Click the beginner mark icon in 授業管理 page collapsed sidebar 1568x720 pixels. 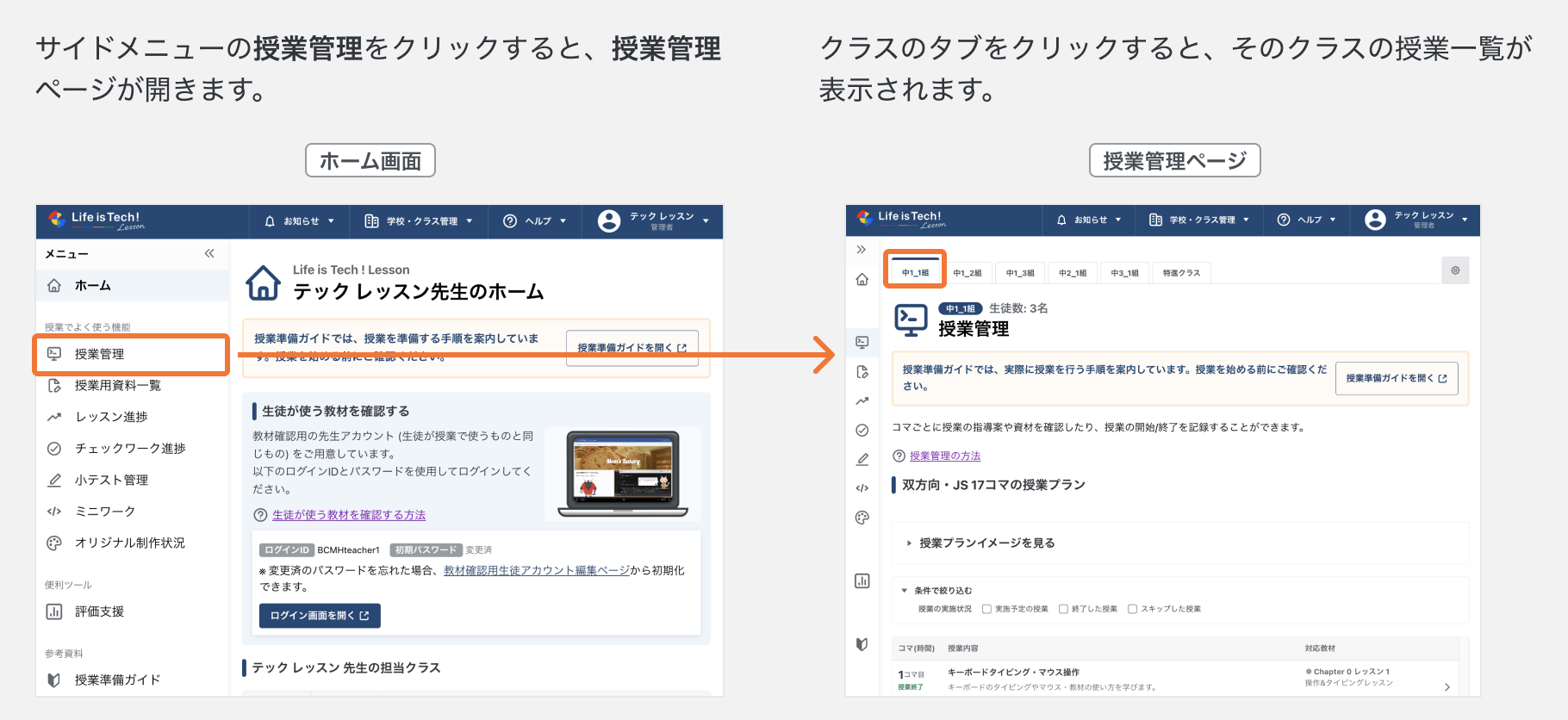862,644
